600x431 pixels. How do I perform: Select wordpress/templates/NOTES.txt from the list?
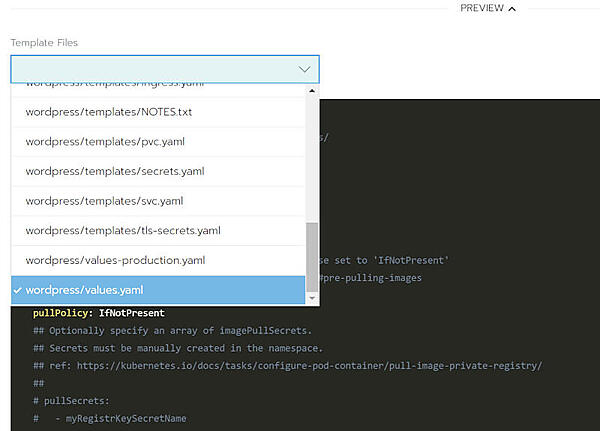coord(109,111)
